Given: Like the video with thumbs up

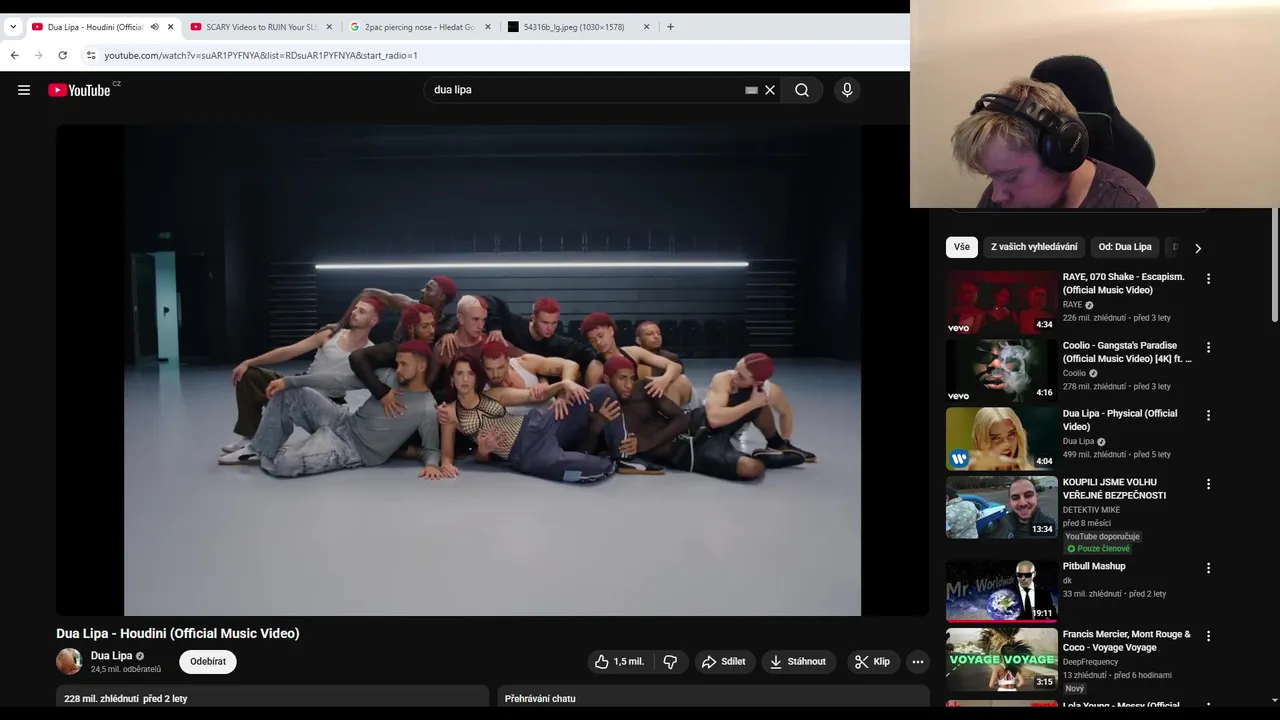Looking at the screenshot, I should coord(619,661).
